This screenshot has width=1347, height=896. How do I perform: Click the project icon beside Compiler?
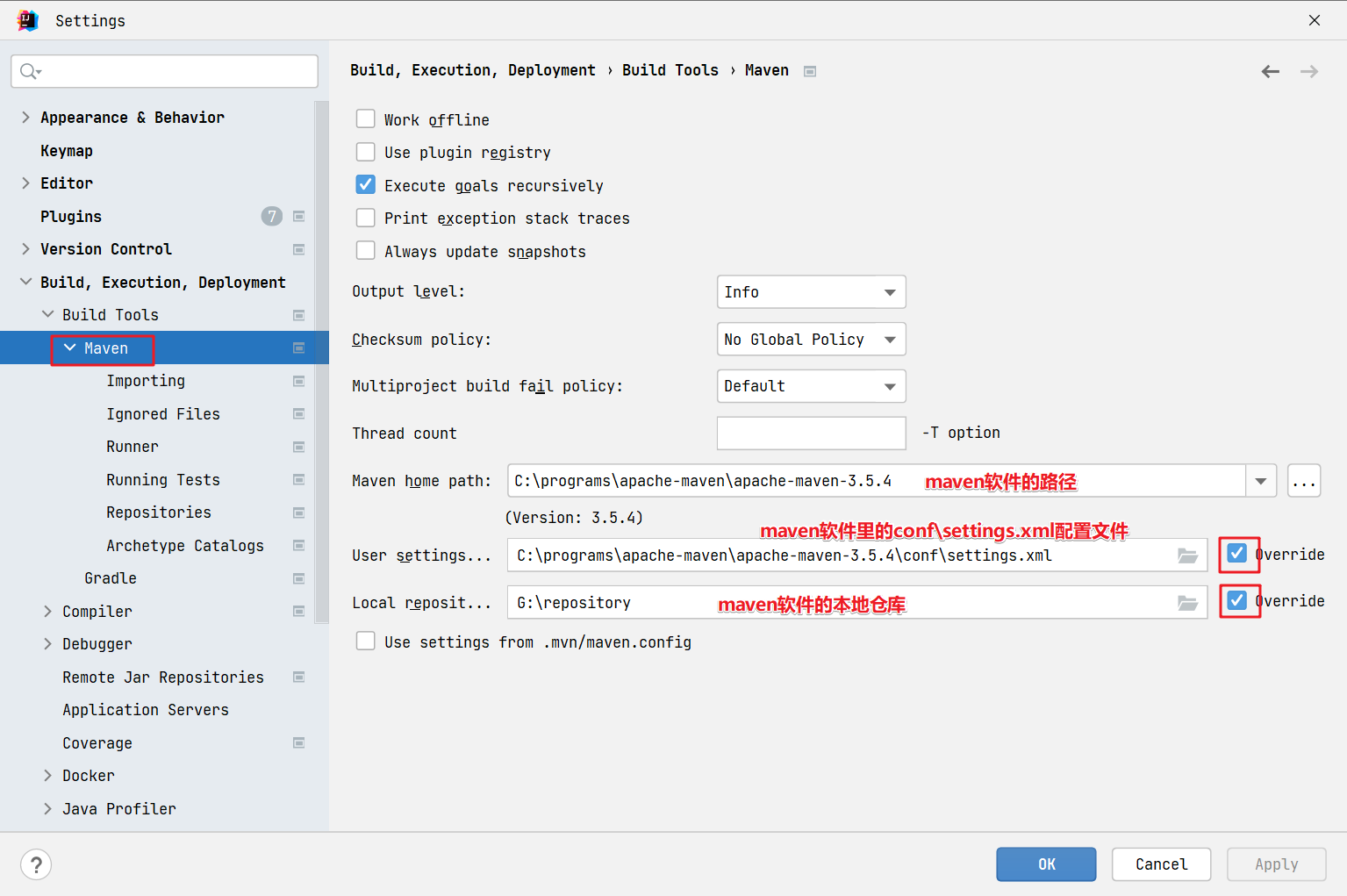pyautogui.click(x=298, y=612)
